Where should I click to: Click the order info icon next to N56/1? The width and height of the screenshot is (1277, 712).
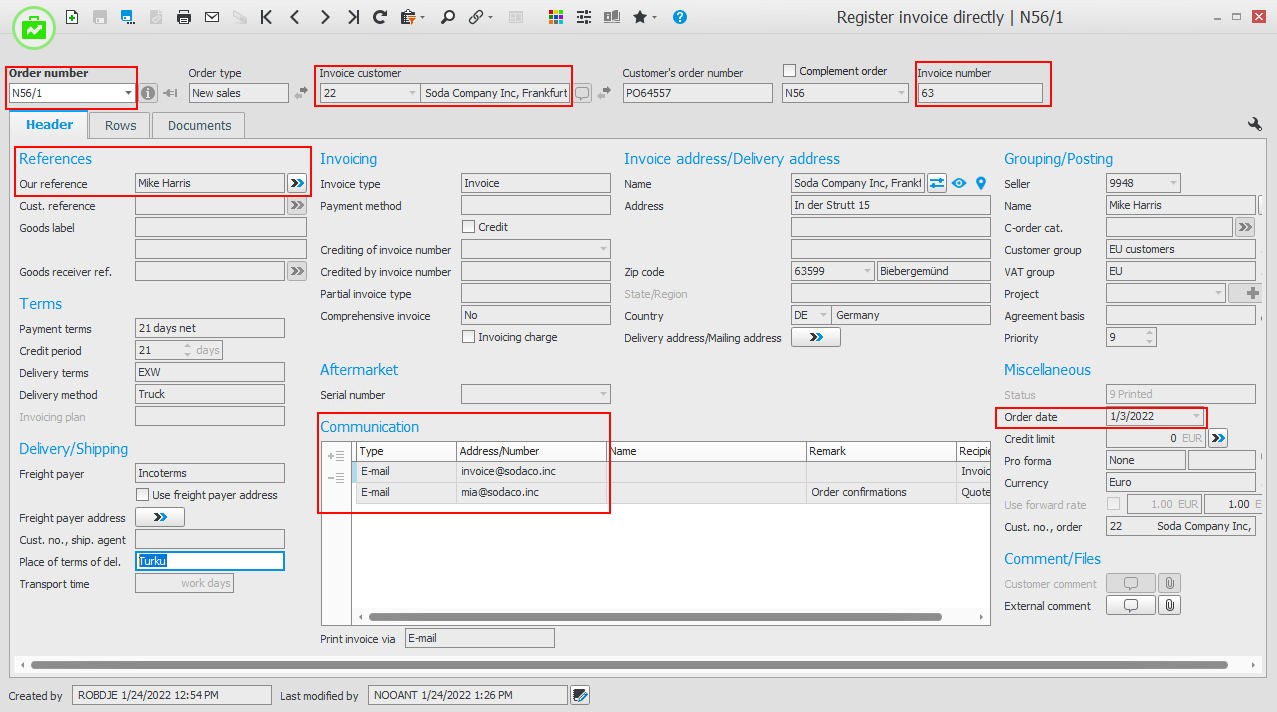pos(148,93)
